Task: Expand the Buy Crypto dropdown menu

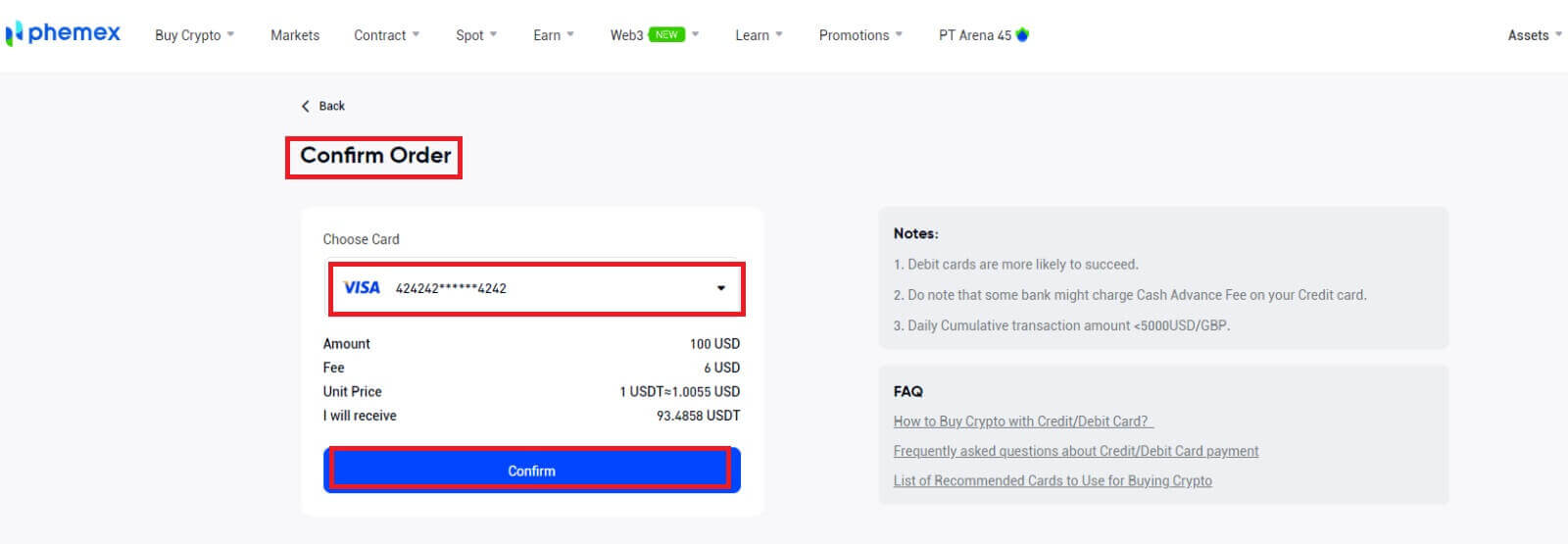Action: coord(194,35)
